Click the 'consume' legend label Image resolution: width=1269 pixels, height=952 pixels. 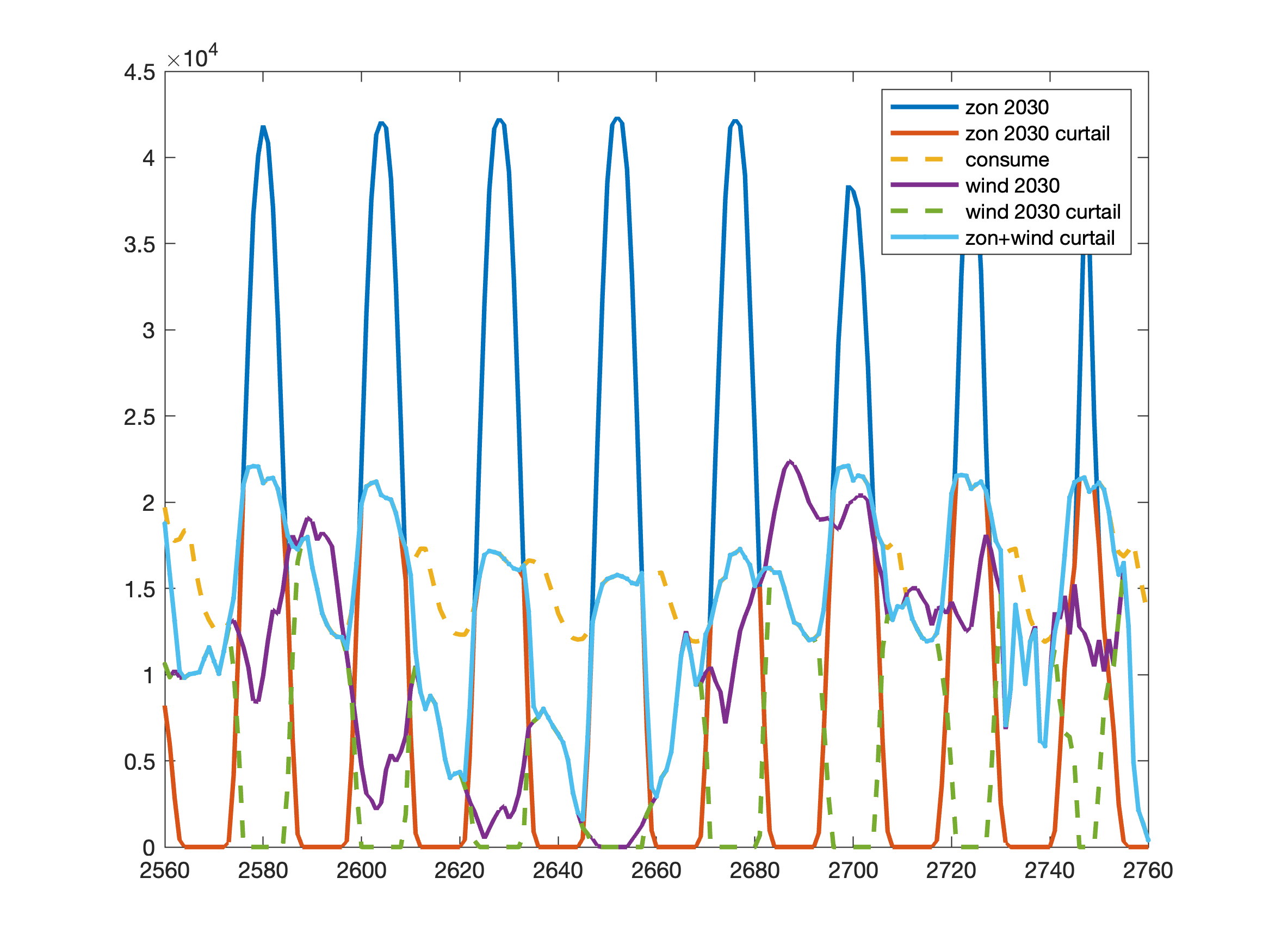click(1007, 159)
